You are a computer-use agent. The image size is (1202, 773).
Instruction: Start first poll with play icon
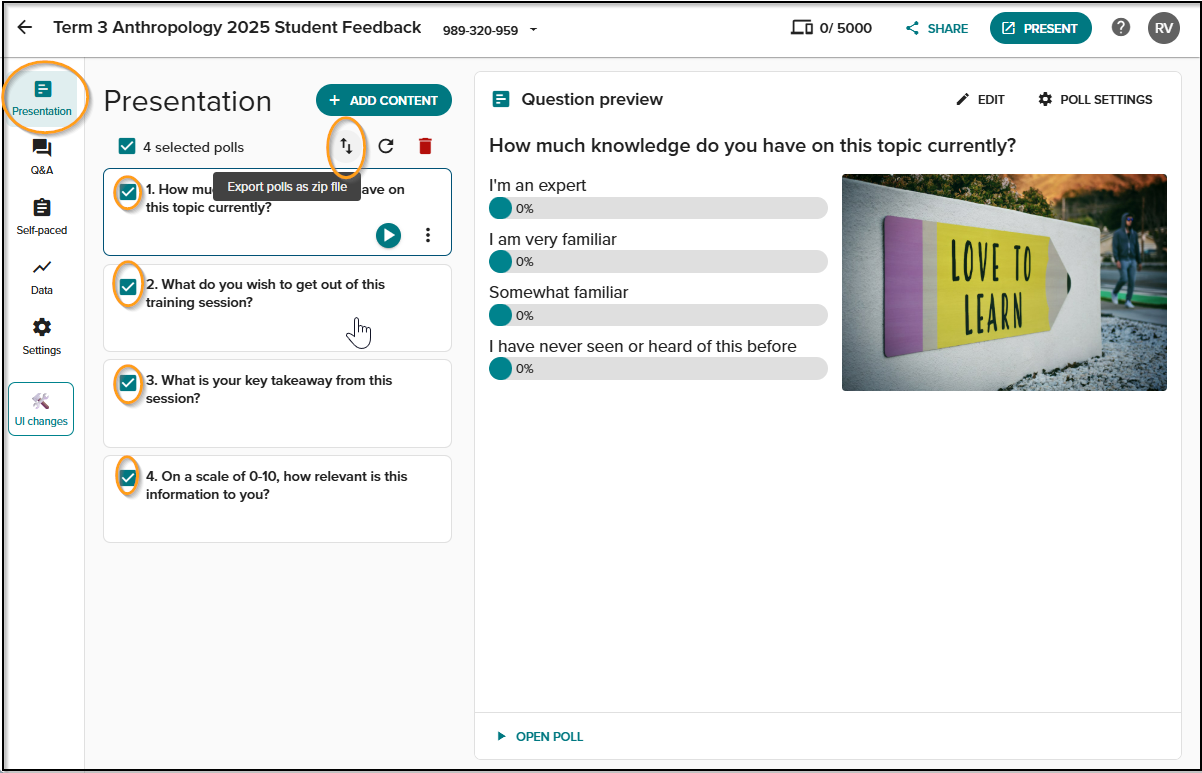(389, 235)
